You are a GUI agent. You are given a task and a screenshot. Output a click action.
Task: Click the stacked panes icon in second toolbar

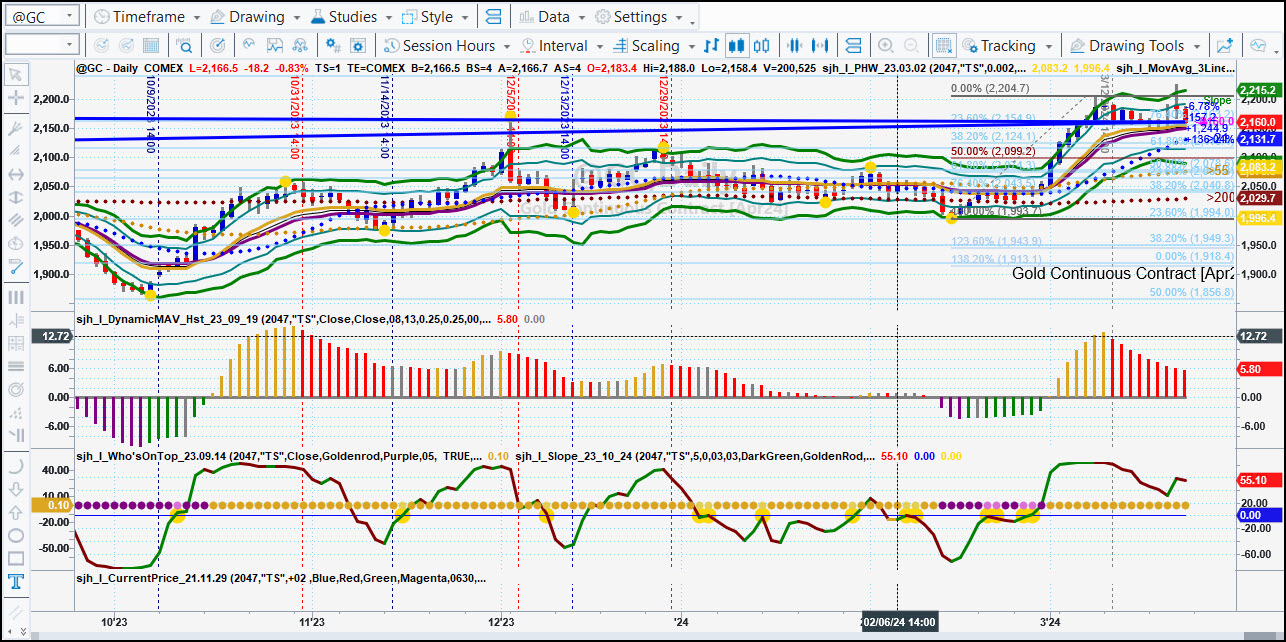coord(853,45)
